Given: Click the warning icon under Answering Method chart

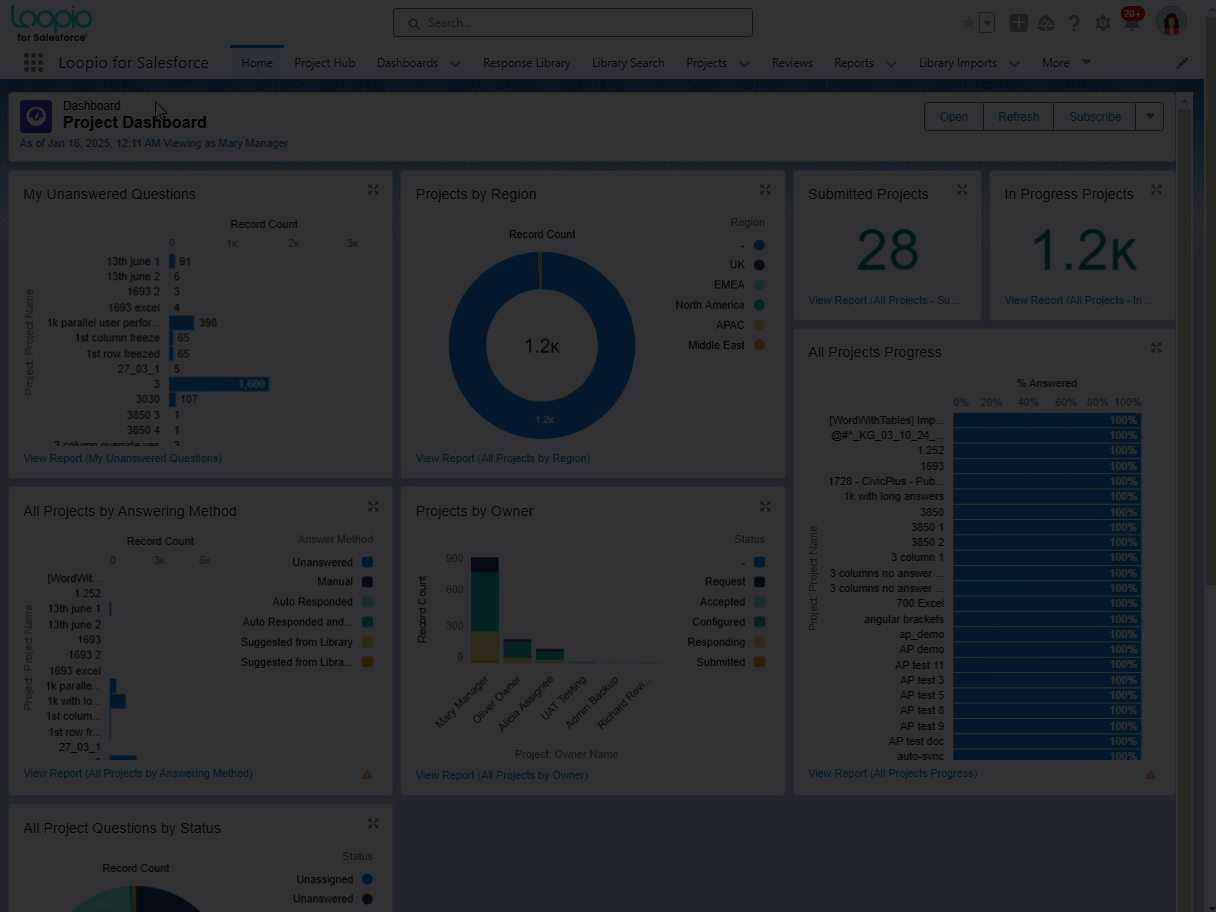Looking at the screenshot, I should (x=367, y=774).
